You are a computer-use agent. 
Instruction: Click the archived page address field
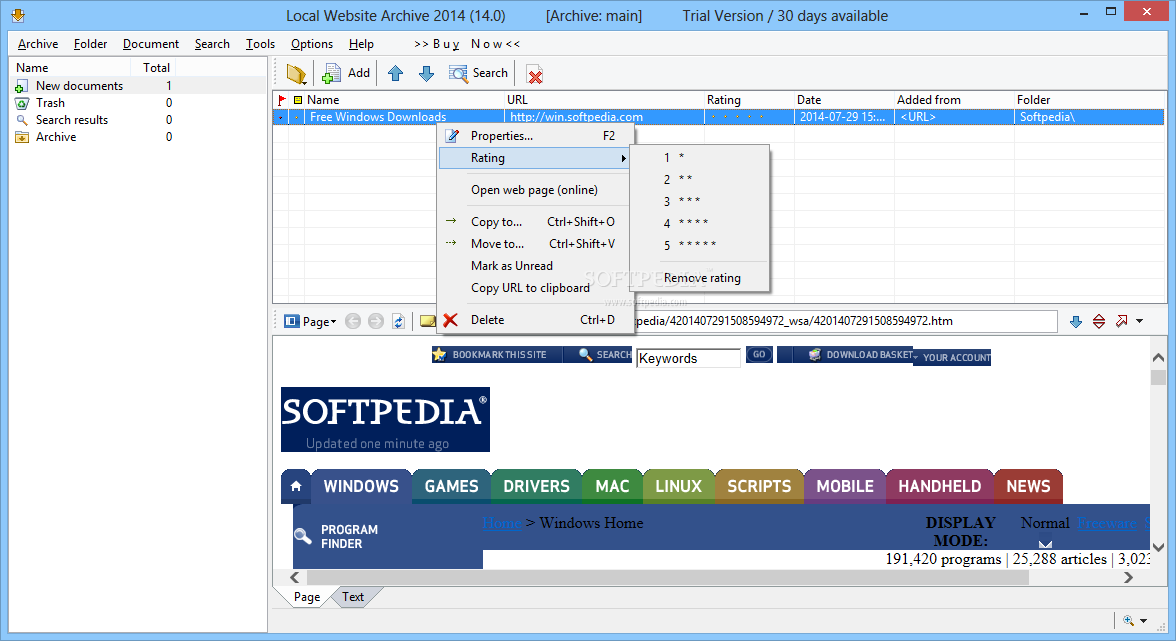(844, 322)
